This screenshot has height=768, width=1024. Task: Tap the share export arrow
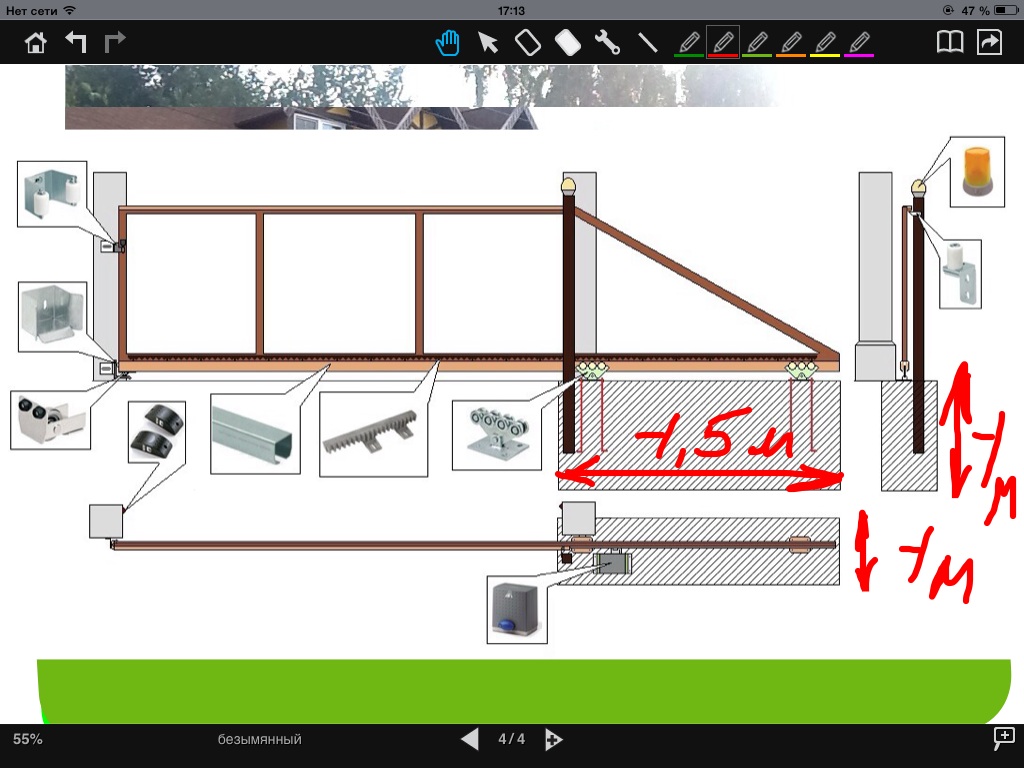[x=989, y=42]
